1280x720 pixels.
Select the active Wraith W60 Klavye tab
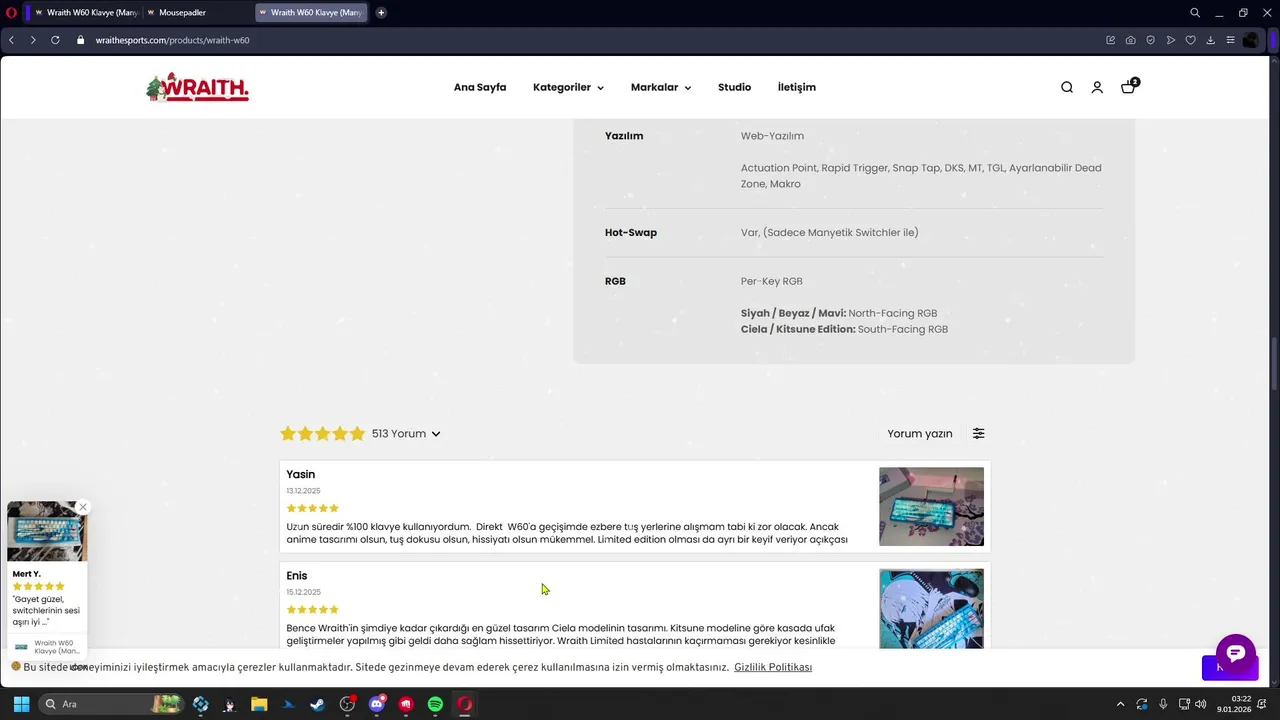[x=311, y=13]
